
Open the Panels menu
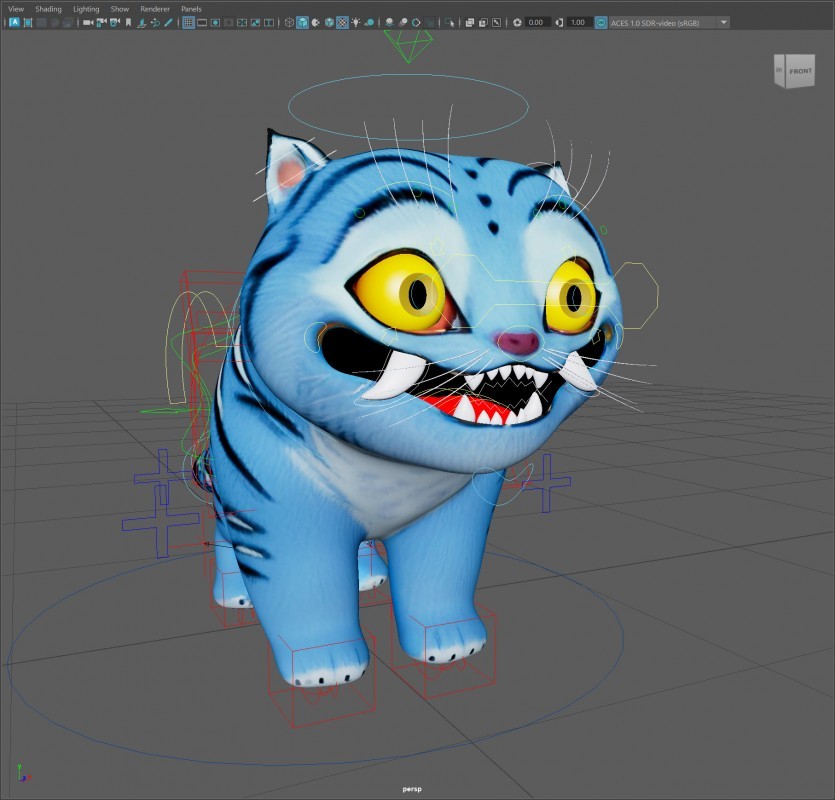(x=191, y=9)
